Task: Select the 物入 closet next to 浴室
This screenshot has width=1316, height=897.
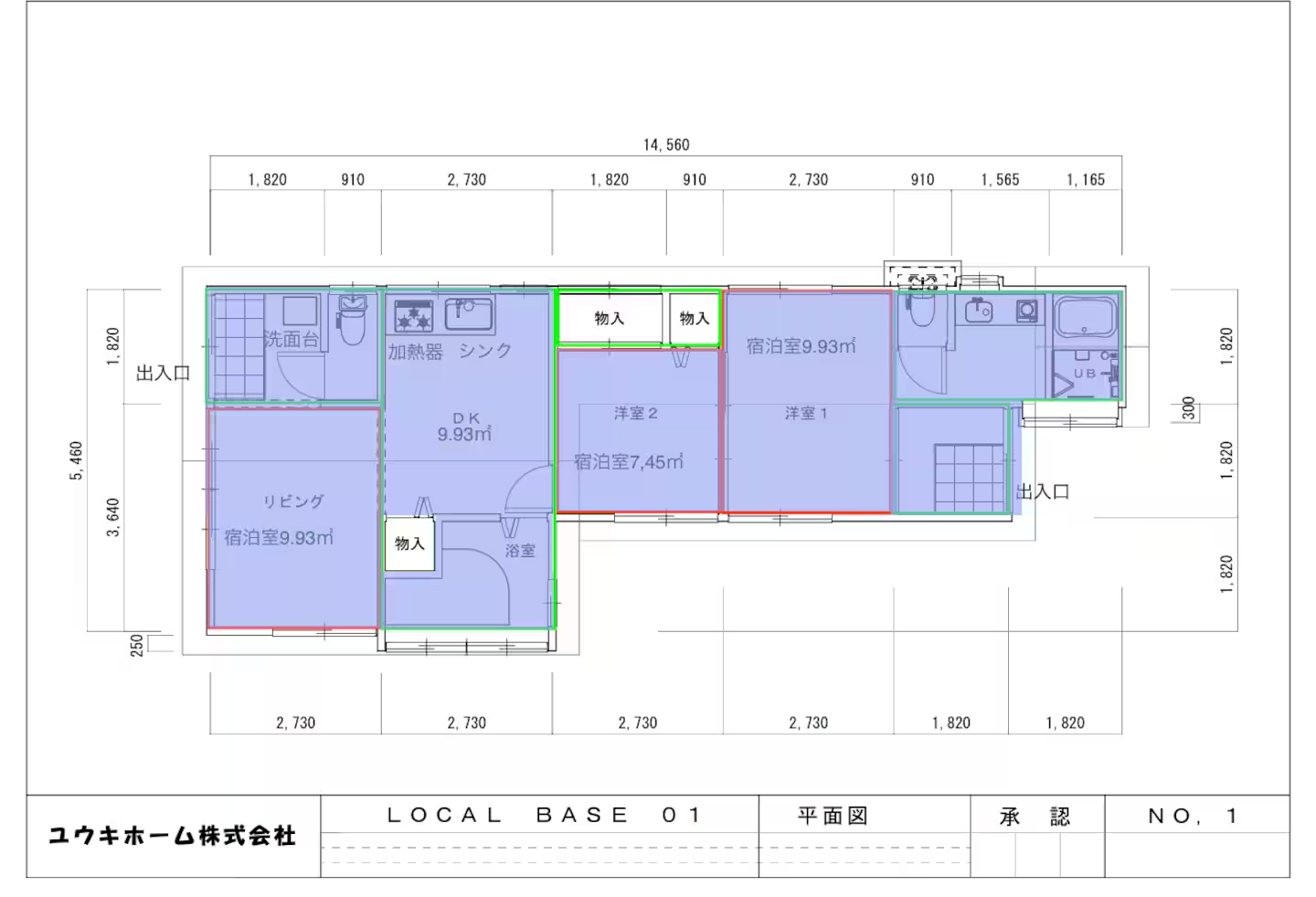Action: click(x=409, y=544)
